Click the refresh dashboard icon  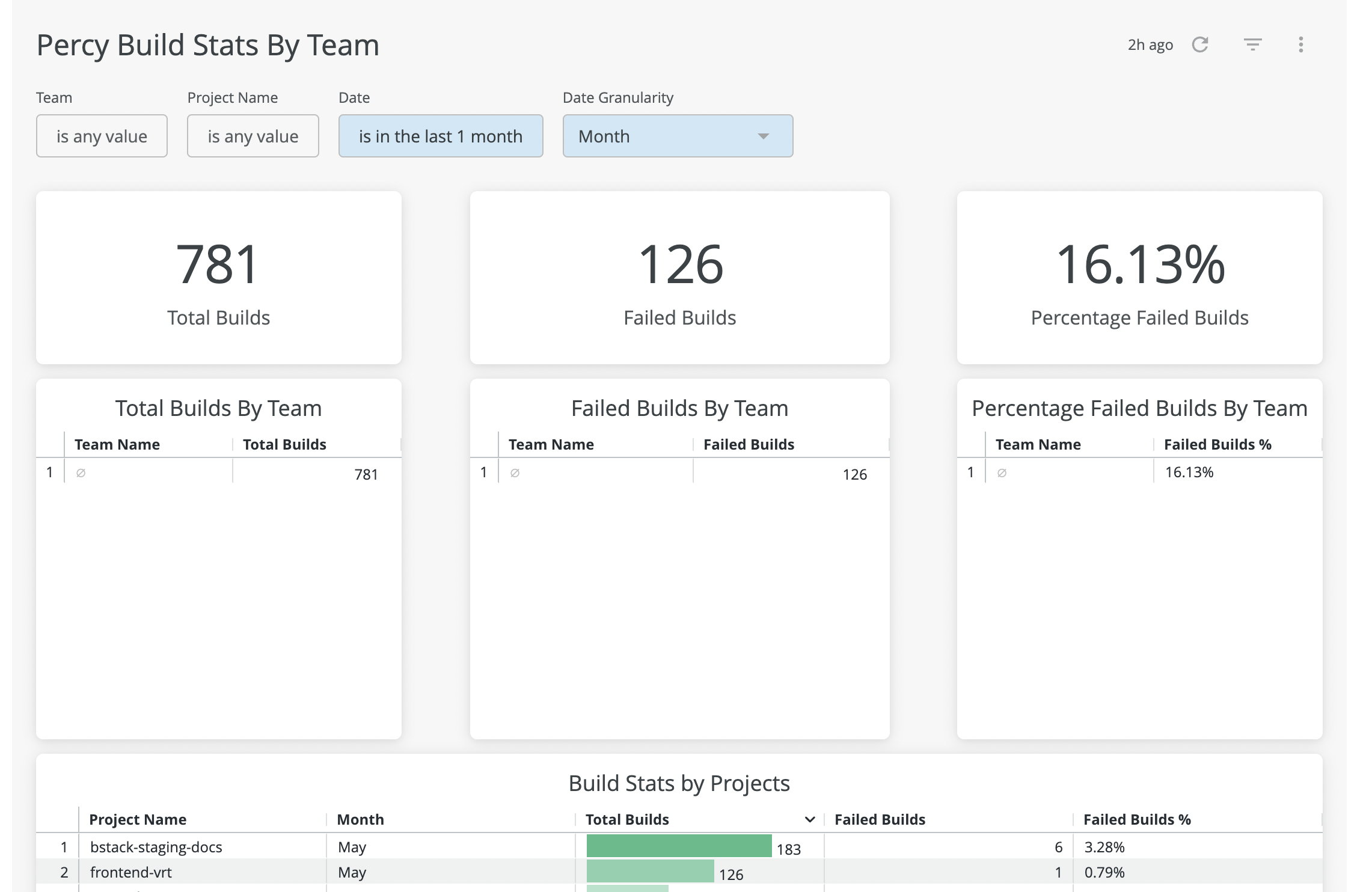pos(1200,44)
